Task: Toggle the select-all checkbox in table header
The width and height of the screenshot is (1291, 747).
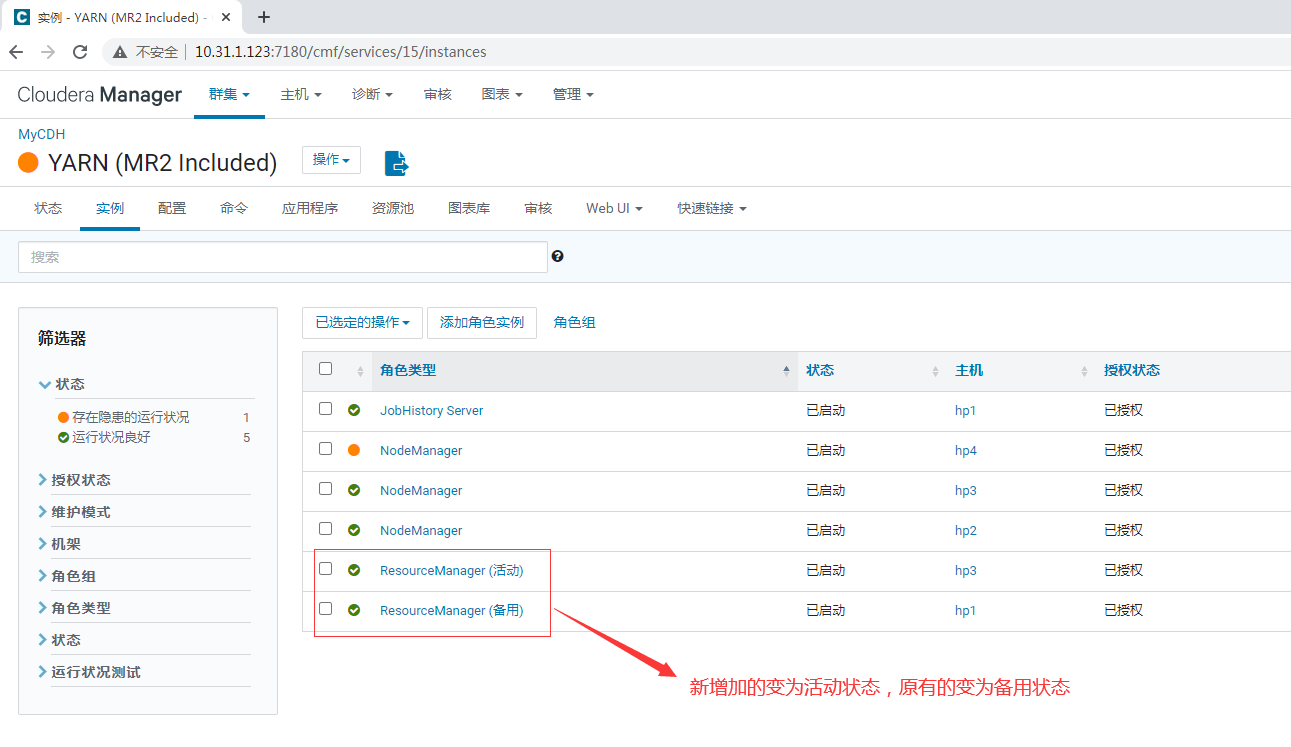Action: point(325,369)
